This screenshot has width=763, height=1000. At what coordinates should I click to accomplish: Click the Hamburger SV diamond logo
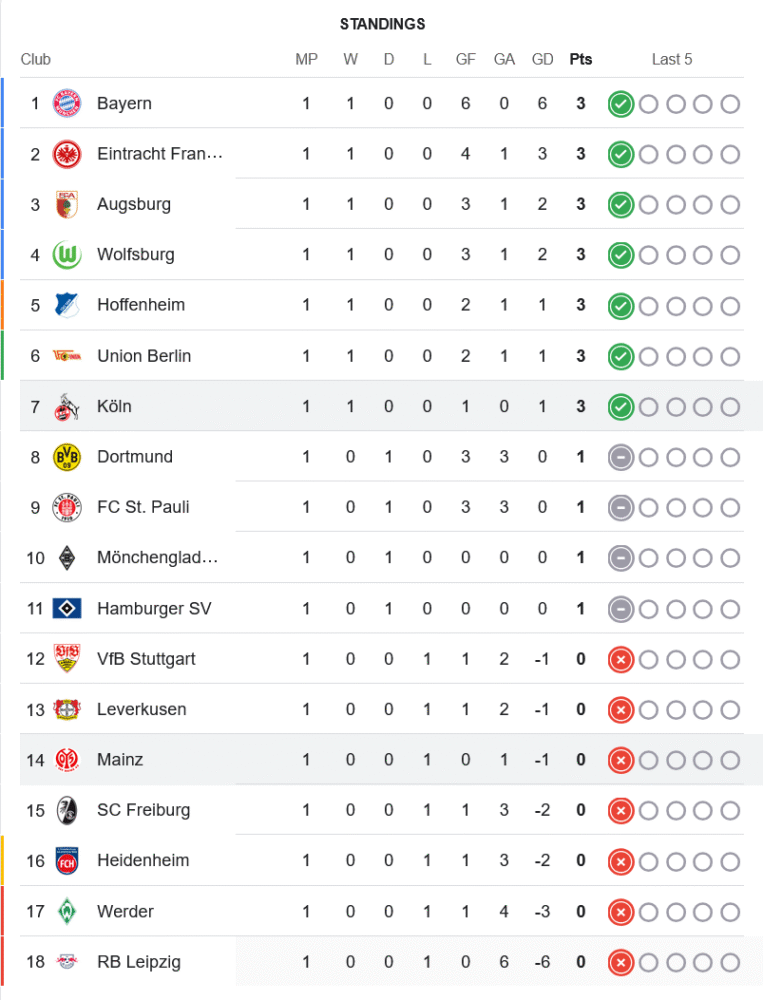(67, 608)
